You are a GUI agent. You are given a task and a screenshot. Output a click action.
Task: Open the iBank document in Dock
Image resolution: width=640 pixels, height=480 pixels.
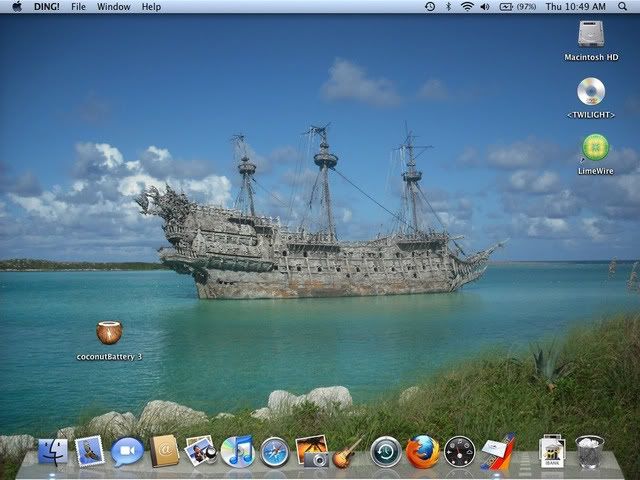[x=552, y=451]
